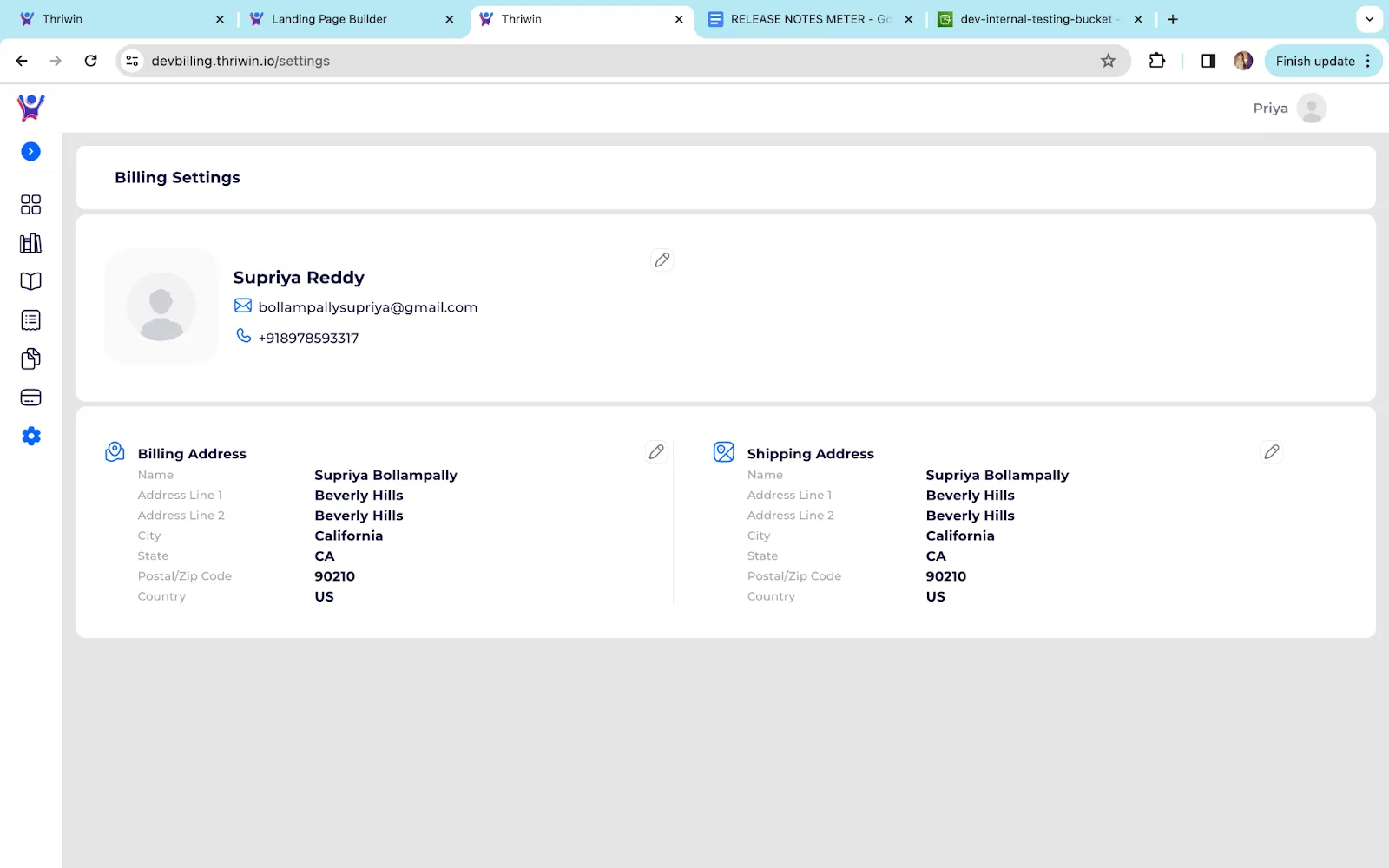Close the Landing Page Builder tab
This screenshot has height=868, width=1389.
450,19
